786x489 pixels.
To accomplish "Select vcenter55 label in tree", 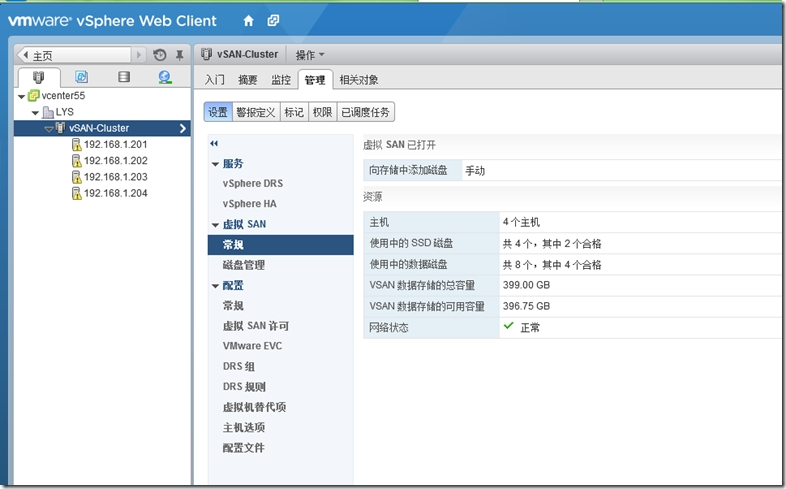I will click(63, 95).
